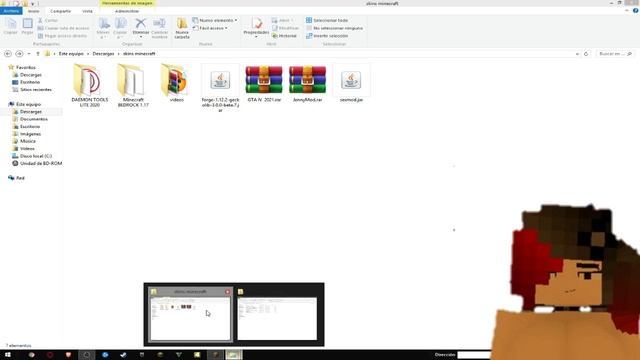Click Invertir selección
Viewport: 640px width, 360px height.
[327, 36]
